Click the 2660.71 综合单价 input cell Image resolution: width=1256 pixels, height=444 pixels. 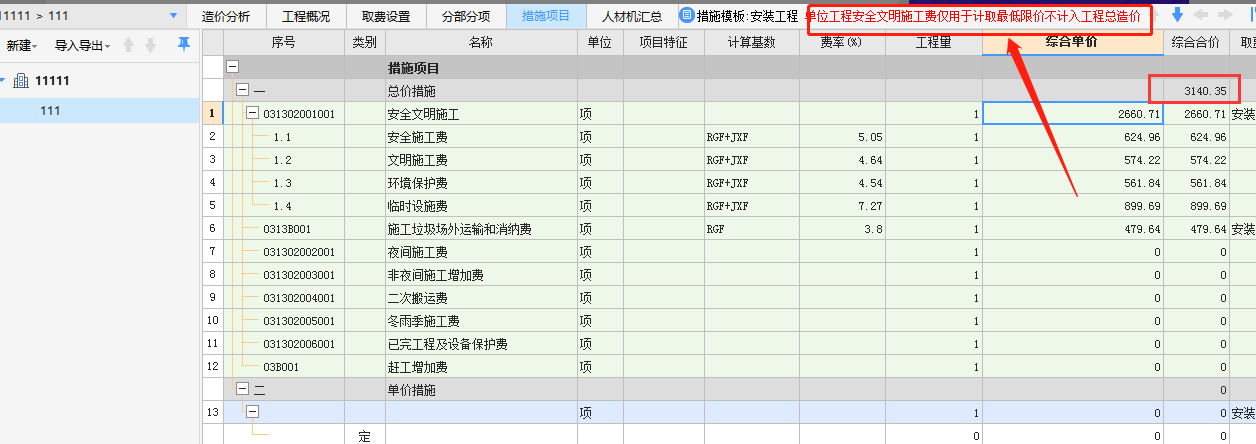[1072, 114]
